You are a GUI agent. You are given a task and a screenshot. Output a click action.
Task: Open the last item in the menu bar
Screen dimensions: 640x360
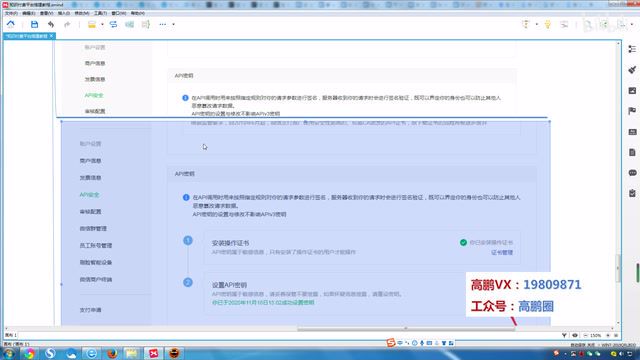coord(138,13)
